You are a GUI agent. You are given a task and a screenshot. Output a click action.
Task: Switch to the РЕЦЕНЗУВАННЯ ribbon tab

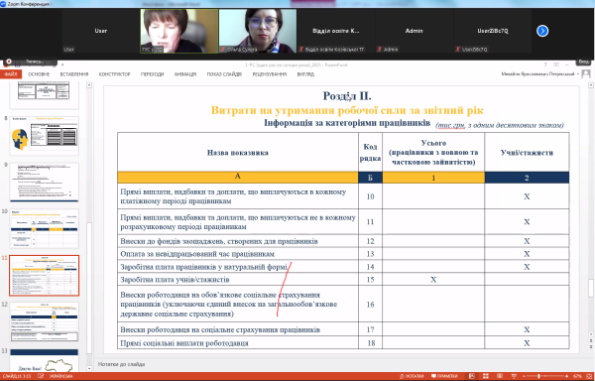(269, 74)
